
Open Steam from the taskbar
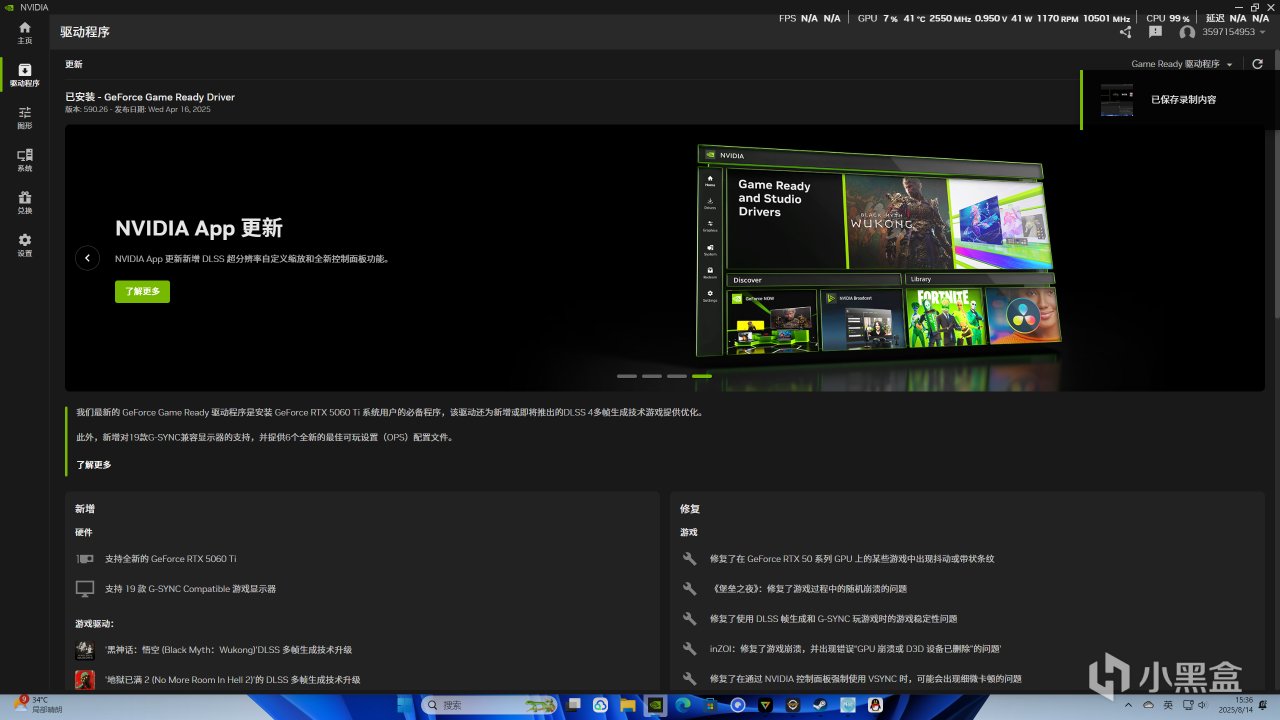point(820,705)
